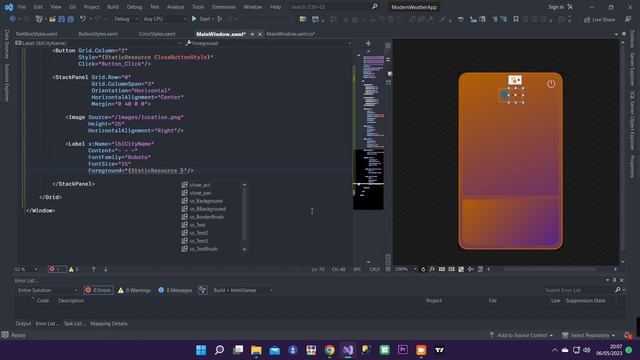The height and width of the screenshot is (360, 640).
Task: Click the down arrow navigate next issue
Action: pos(106,269)
